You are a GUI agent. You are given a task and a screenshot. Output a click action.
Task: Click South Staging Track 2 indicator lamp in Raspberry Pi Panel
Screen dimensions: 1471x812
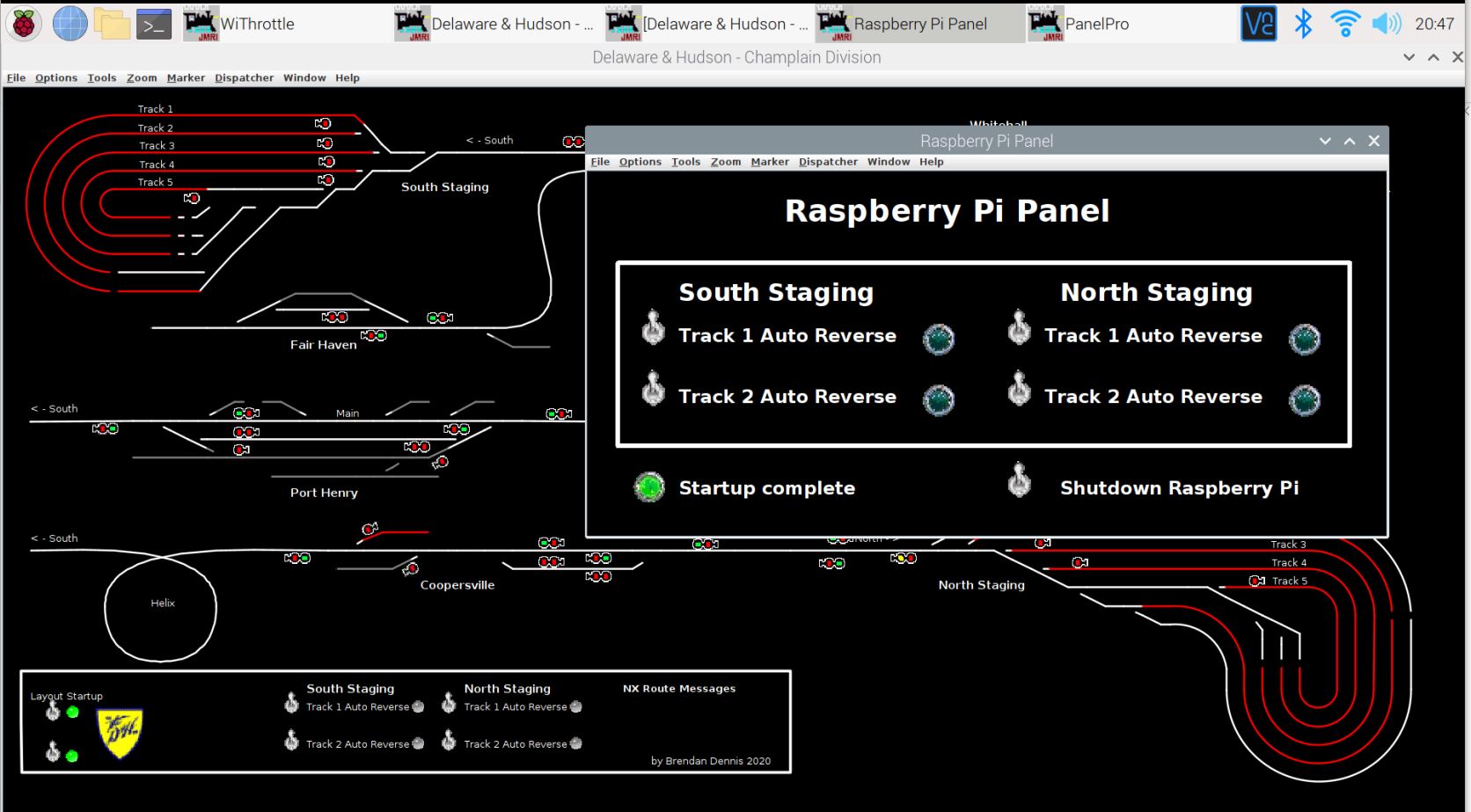(x=939, y=399)
